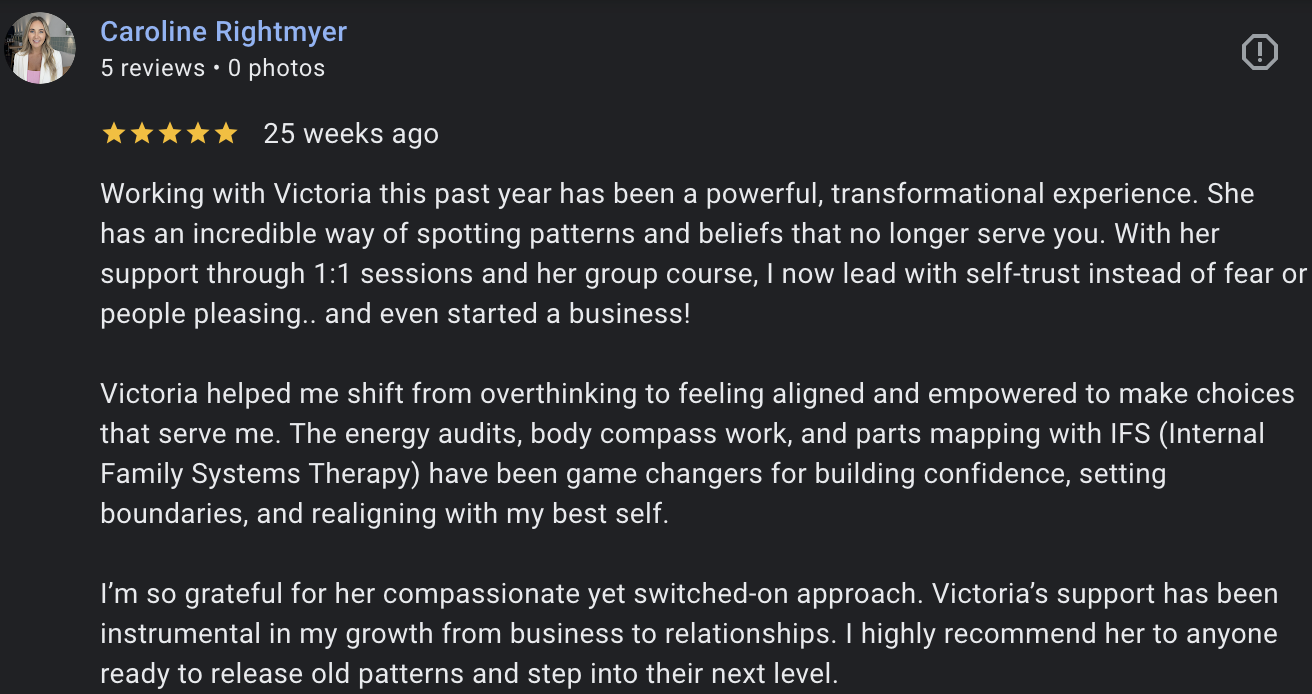Click the third gold rating star
Screen dimensions: 1312x694
(169, 133)
